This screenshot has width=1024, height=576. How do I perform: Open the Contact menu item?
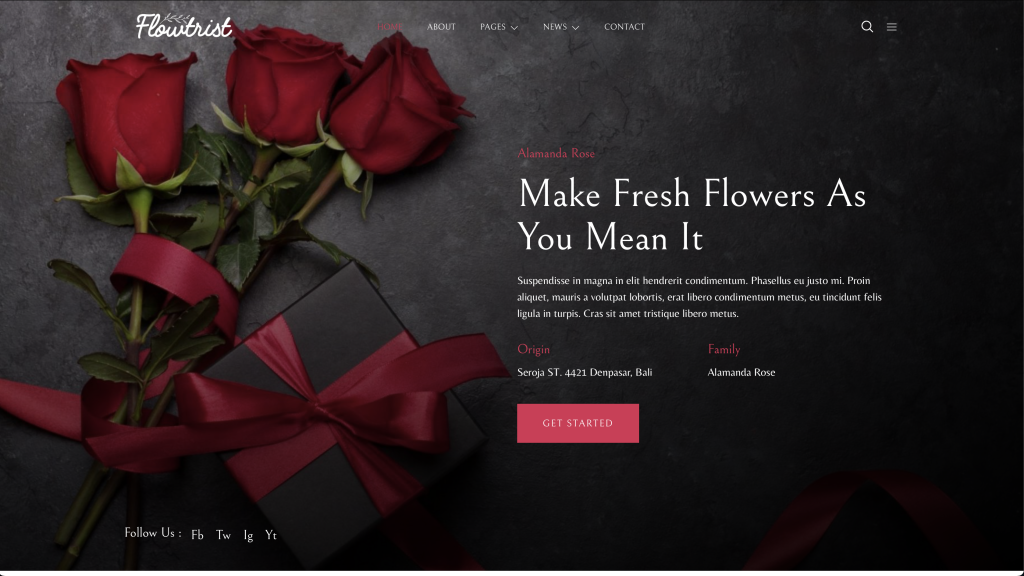(x=624, y=27)
